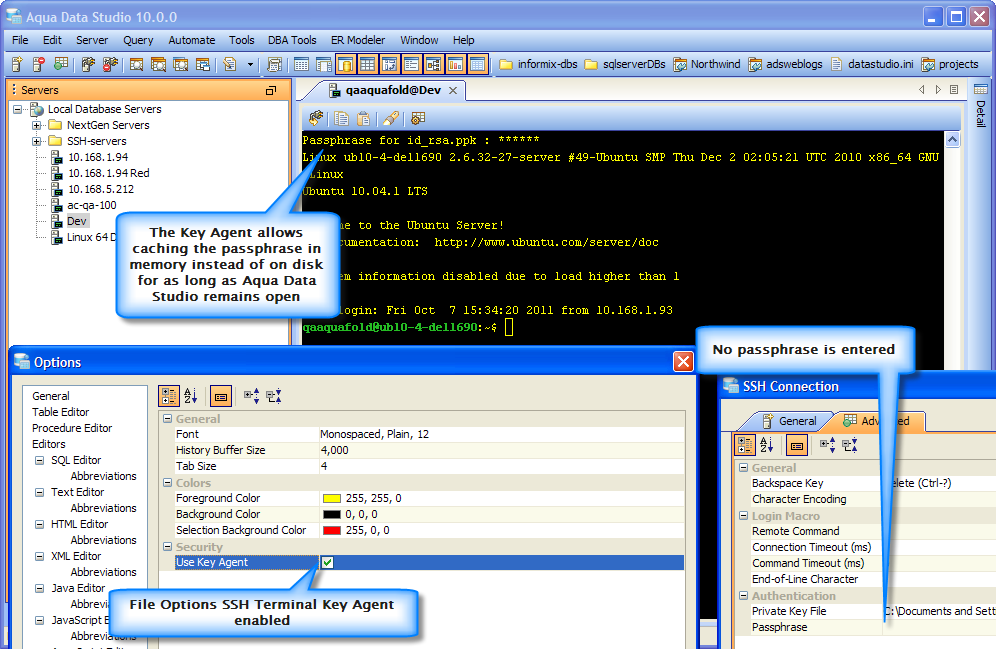Click the server icon with red minus badge
The width and height of the screenshot is (996, 649).
pyautogui.click(x=39, y=64)
